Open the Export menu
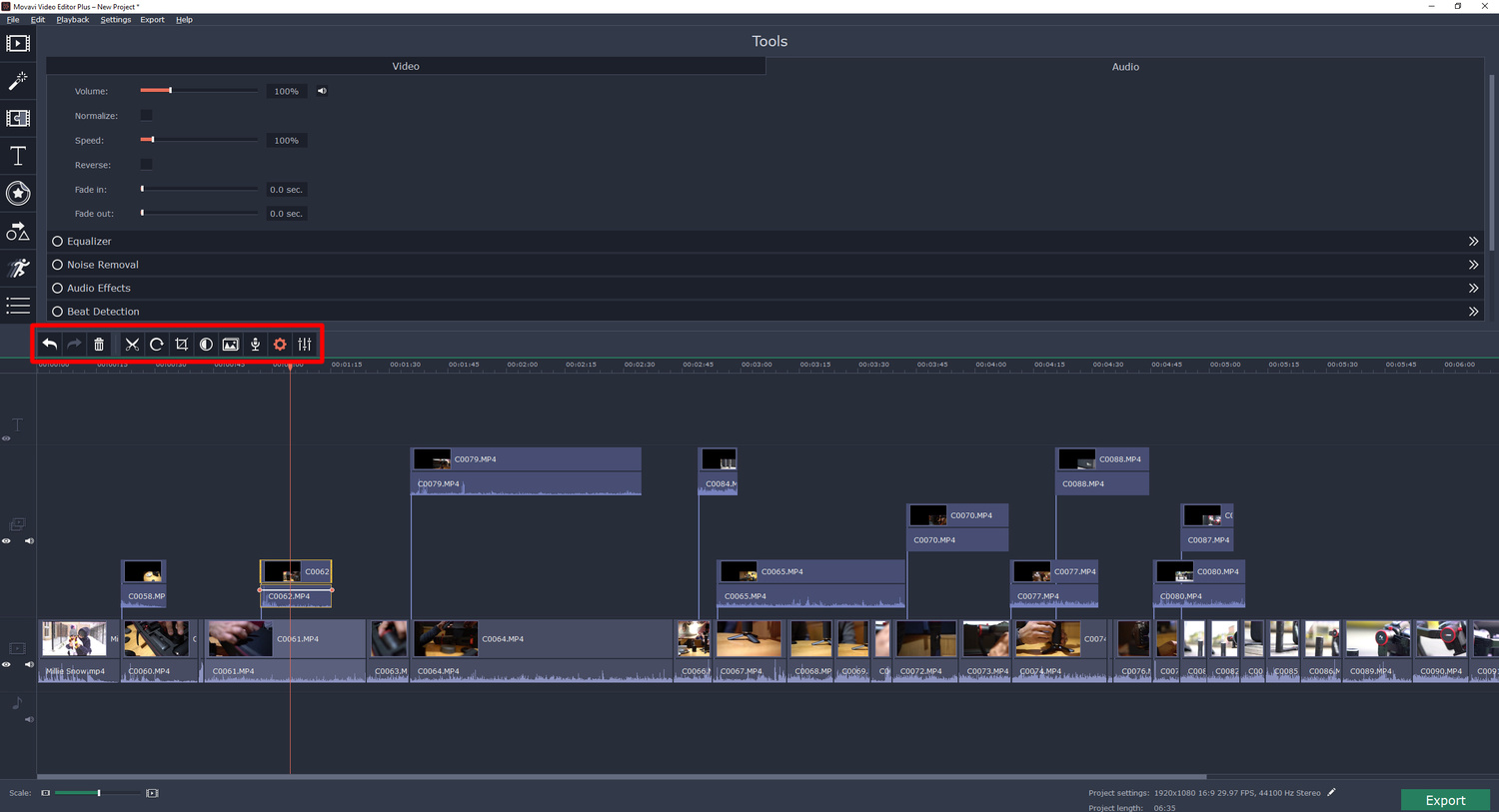Screen dimensions: 1499x812 152,20
